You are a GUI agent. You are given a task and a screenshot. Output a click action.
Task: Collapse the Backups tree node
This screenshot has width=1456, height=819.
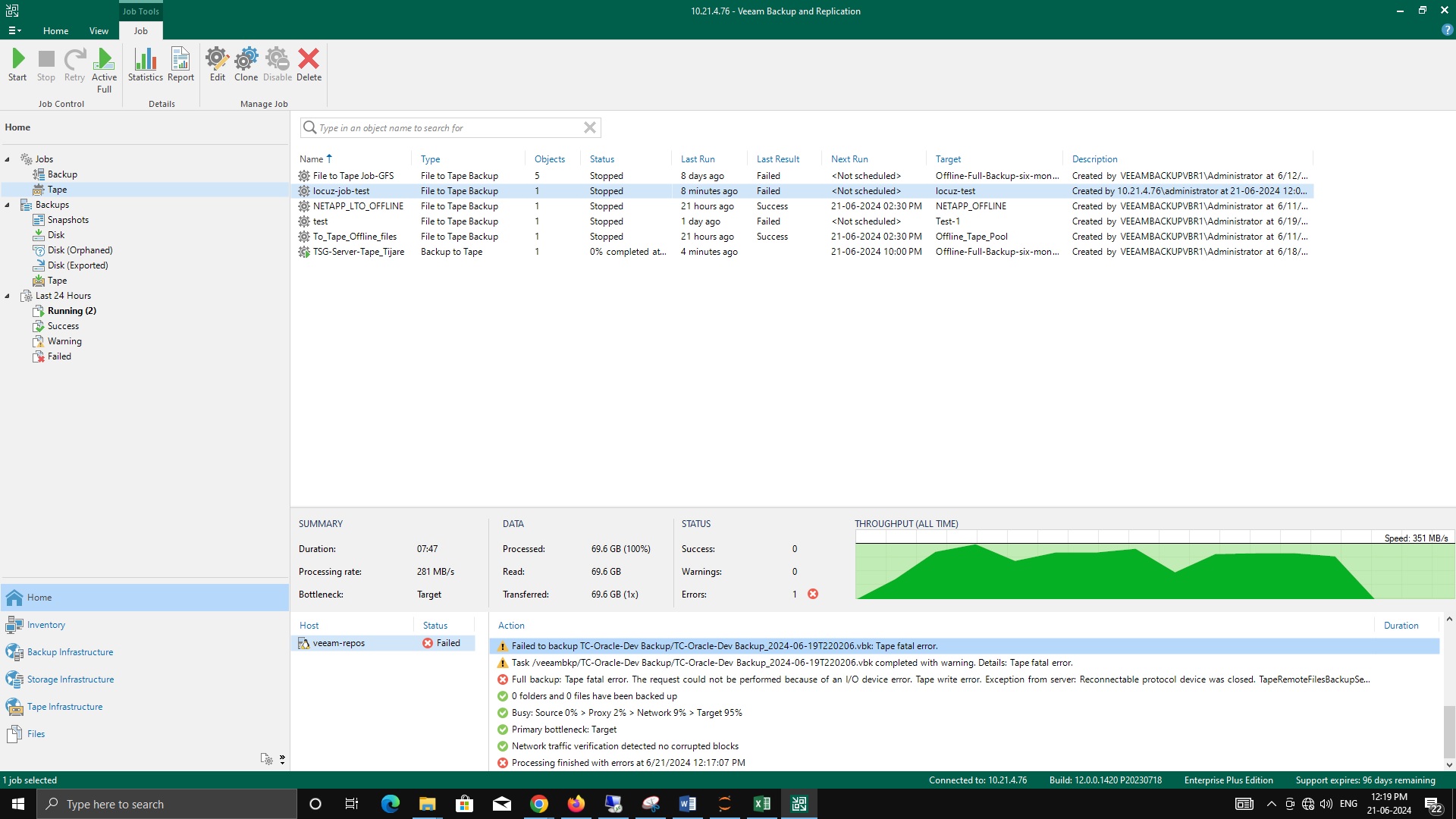[8, 205]
